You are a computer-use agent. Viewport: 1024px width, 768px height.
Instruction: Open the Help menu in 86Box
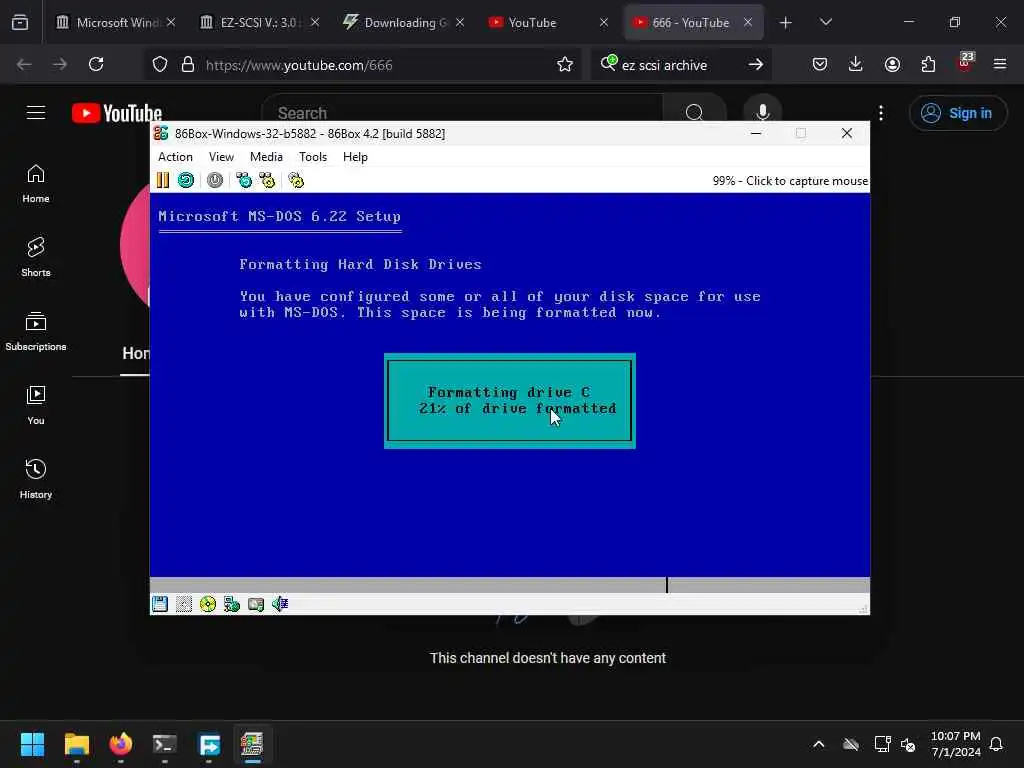click(x=355, y=157)
